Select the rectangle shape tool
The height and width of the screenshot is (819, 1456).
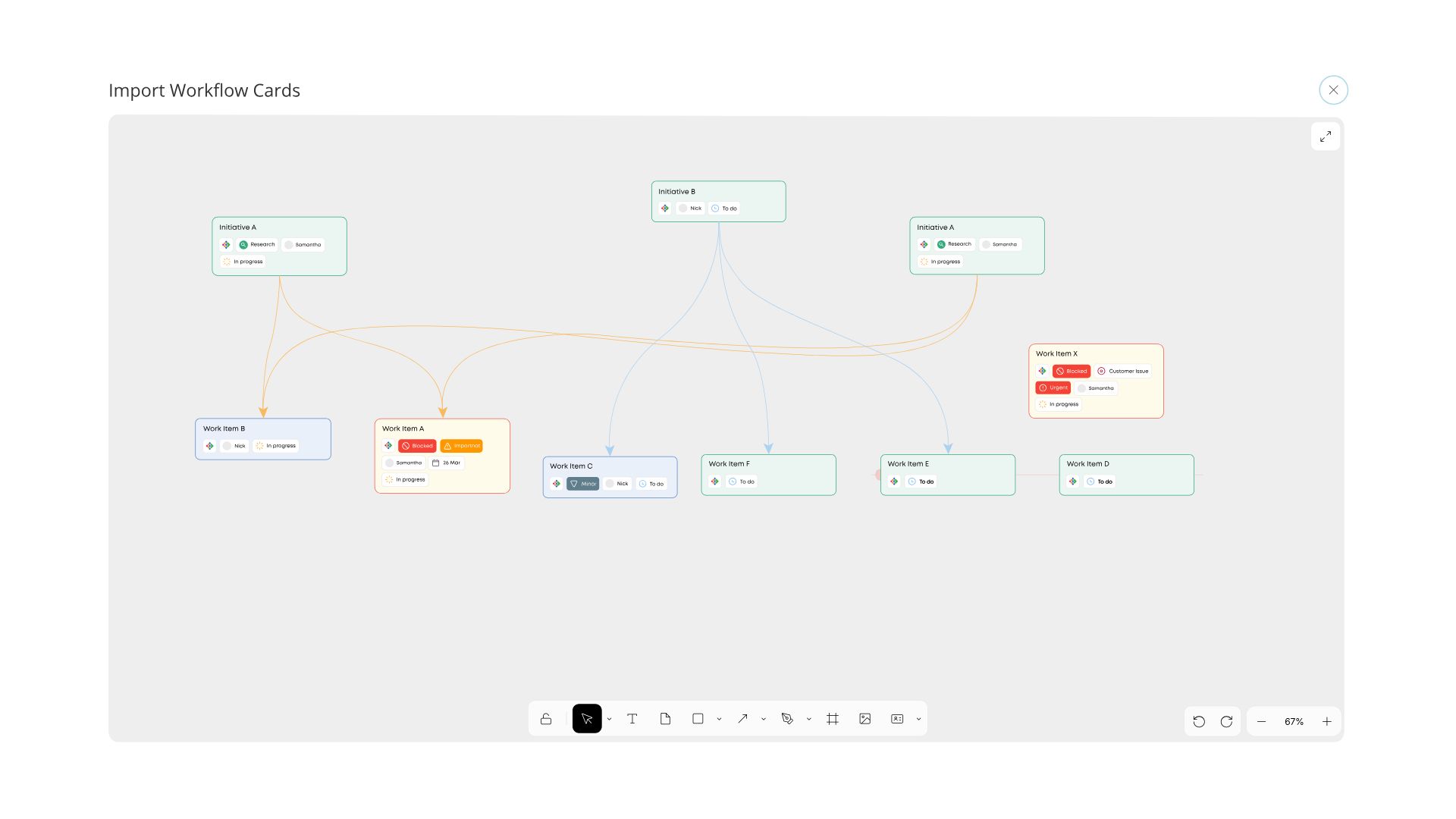tap(698, 719)
